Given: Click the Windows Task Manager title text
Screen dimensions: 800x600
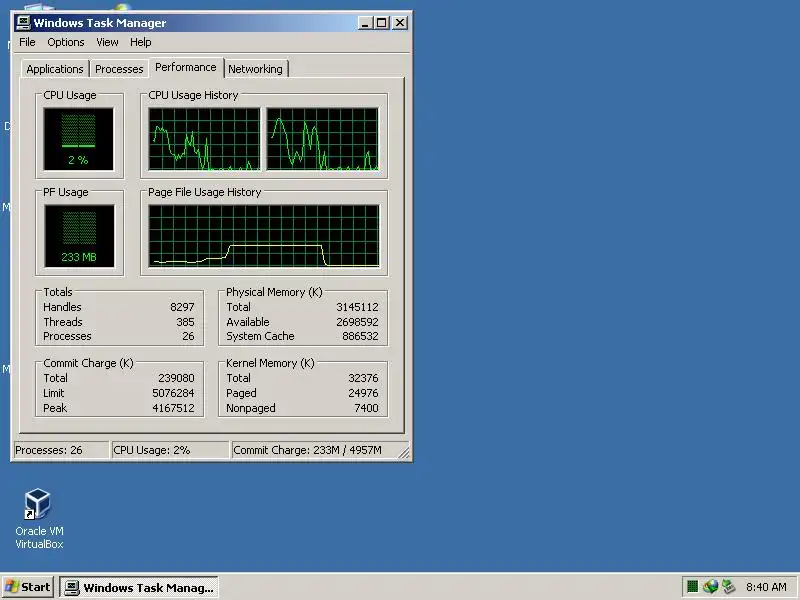Looking at the screenshot, I should (99, 23).
